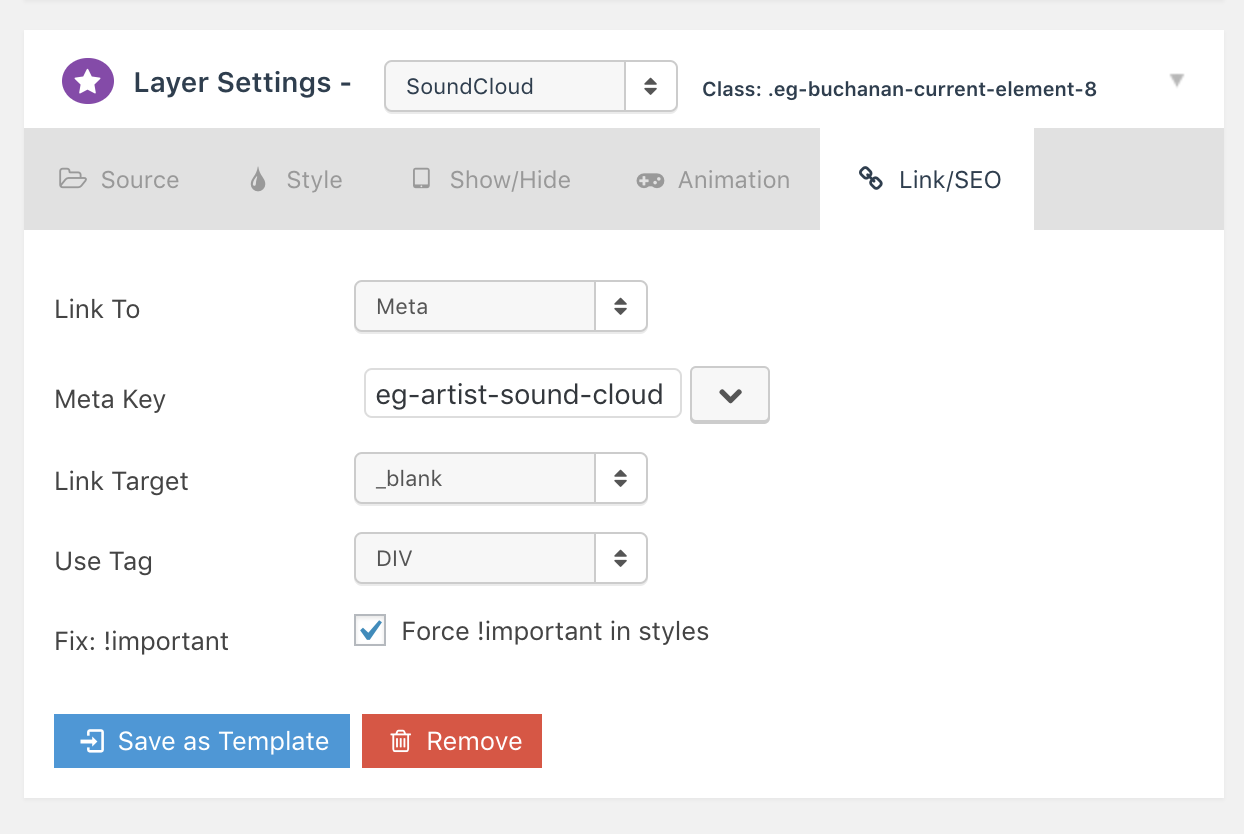Expand the Meta Key chevron dropdown button
This screenshot has height=834, width=1244.
point(730,395)
